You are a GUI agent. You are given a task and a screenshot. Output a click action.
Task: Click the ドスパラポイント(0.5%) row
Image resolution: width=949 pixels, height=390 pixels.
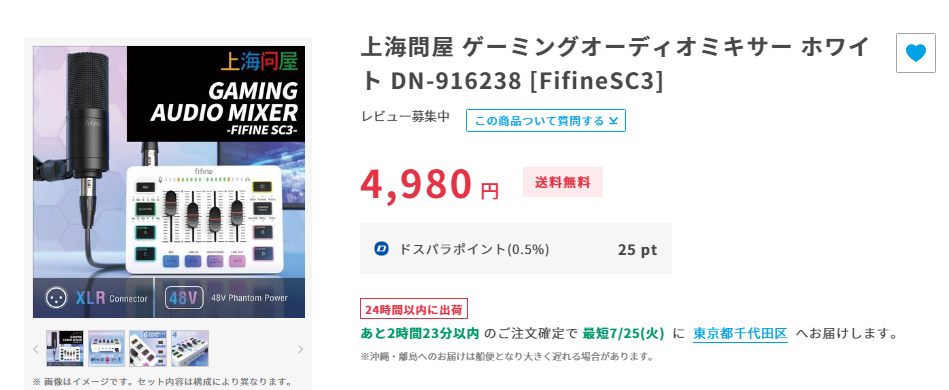pos(516,249)
